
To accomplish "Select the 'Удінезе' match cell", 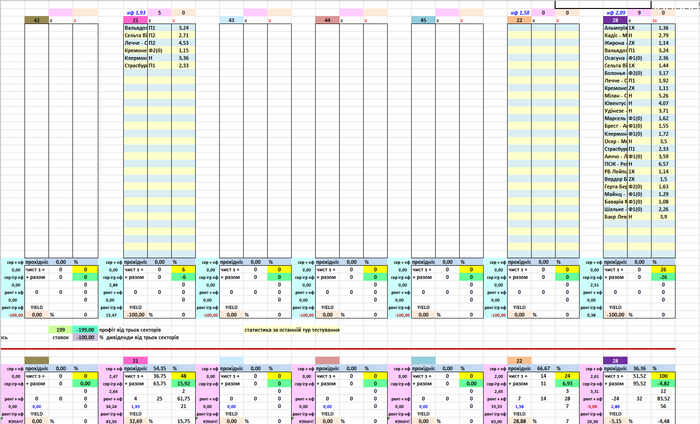I will tap(616, 111).
